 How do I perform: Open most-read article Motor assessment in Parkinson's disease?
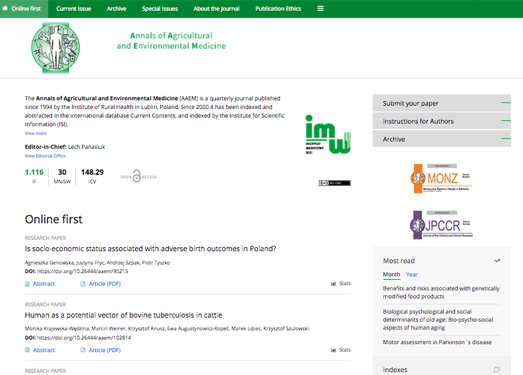(437, 342)
